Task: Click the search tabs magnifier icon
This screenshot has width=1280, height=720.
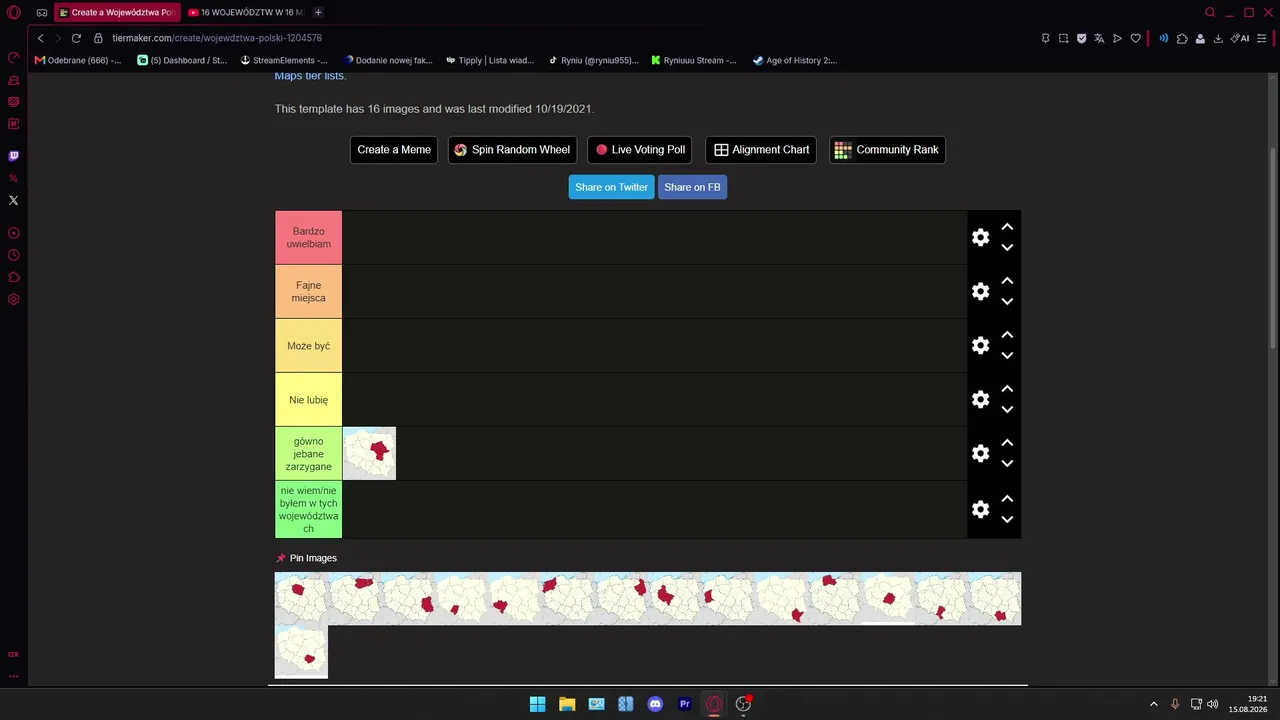Action: coord(1210,12)
